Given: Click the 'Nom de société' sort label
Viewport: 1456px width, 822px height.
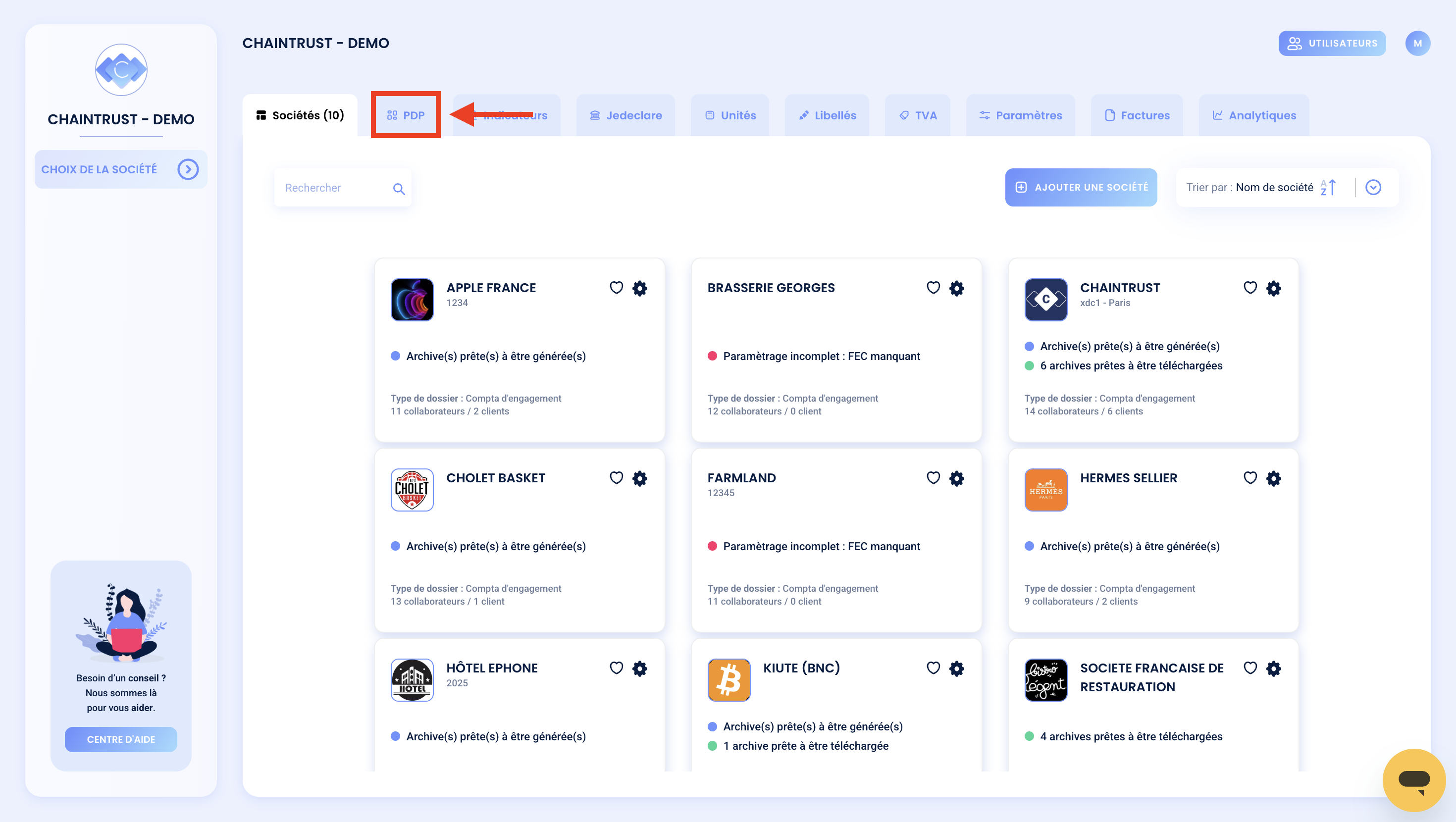Looking at the screenshot, I should (1275, 187).
